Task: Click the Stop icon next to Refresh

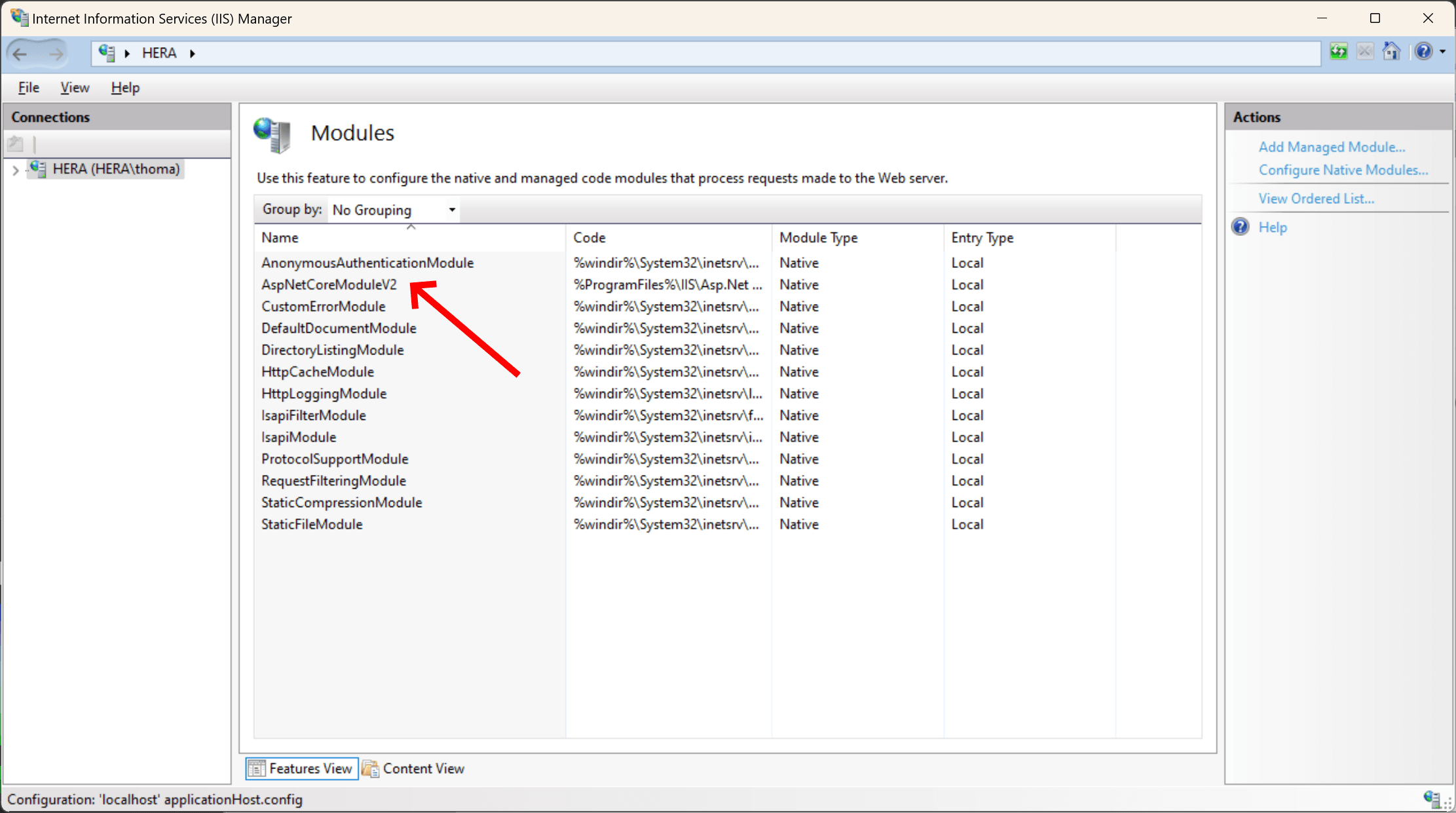Action: [1365, 51]
